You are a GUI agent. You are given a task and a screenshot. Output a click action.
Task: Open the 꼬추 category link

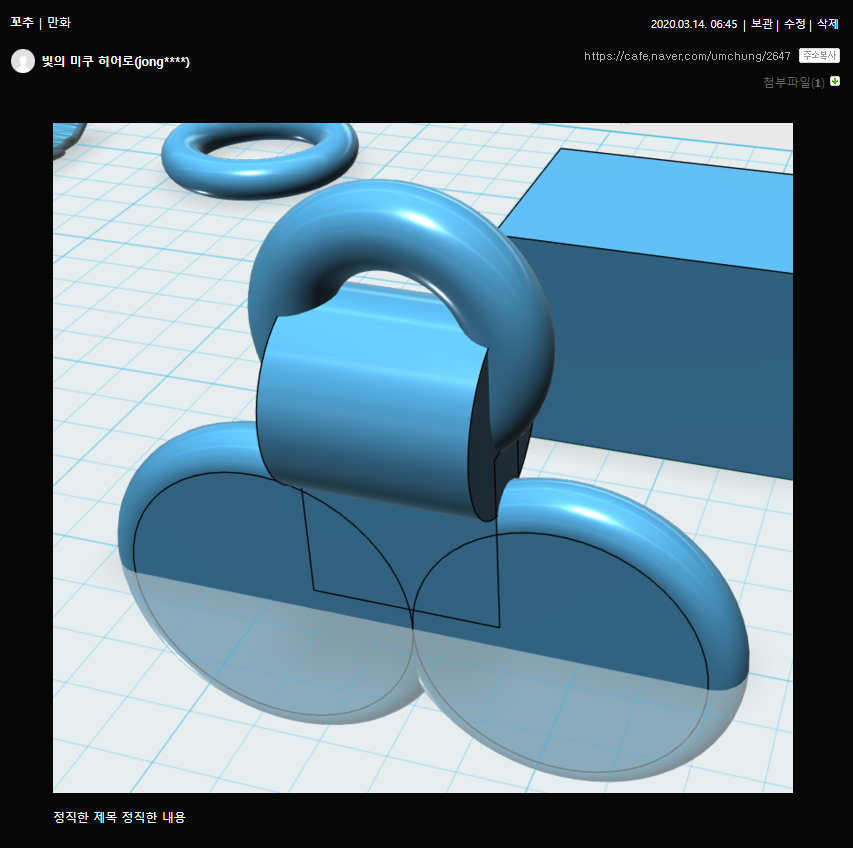tap(22, 22)
